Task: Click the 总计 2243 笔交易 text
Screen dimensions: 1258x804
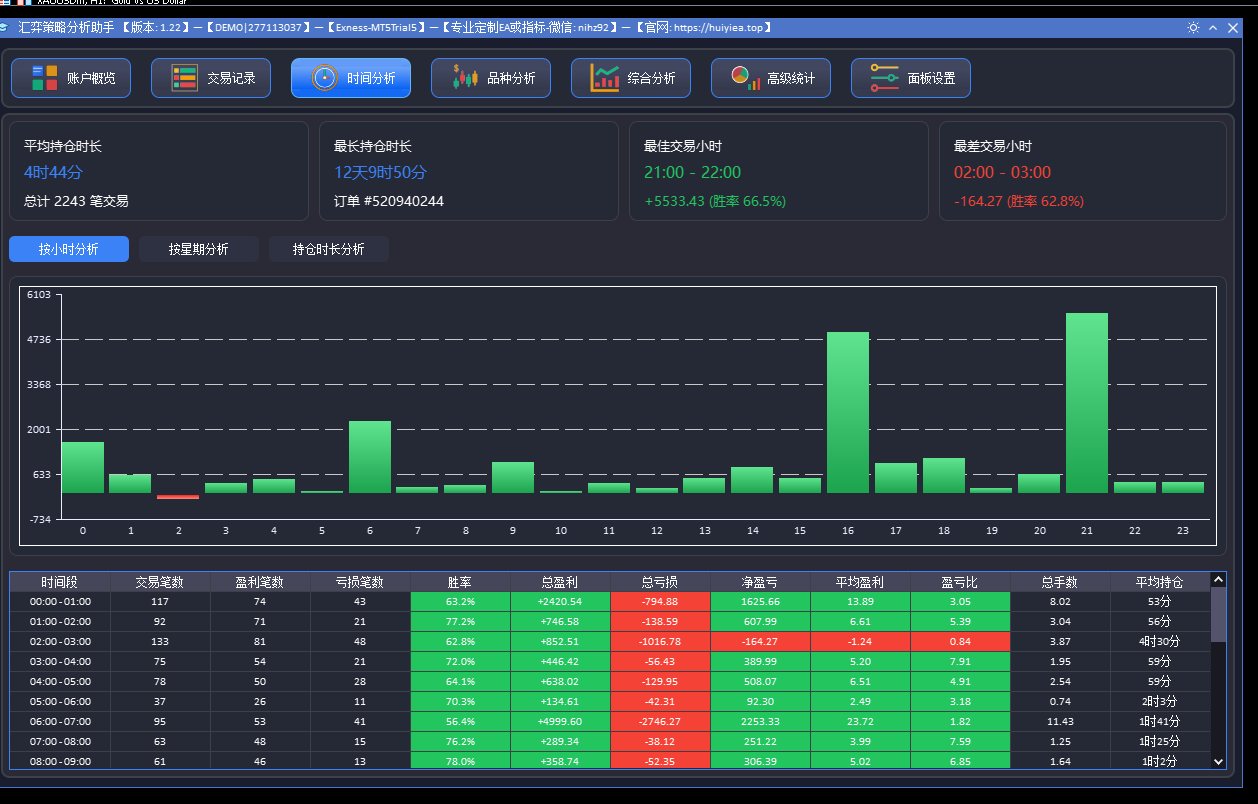Action: pos(76,201)
